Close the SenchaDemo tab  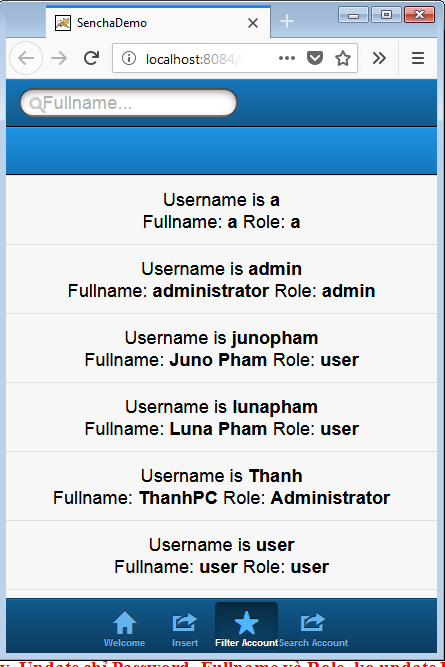tap(253, 23)
